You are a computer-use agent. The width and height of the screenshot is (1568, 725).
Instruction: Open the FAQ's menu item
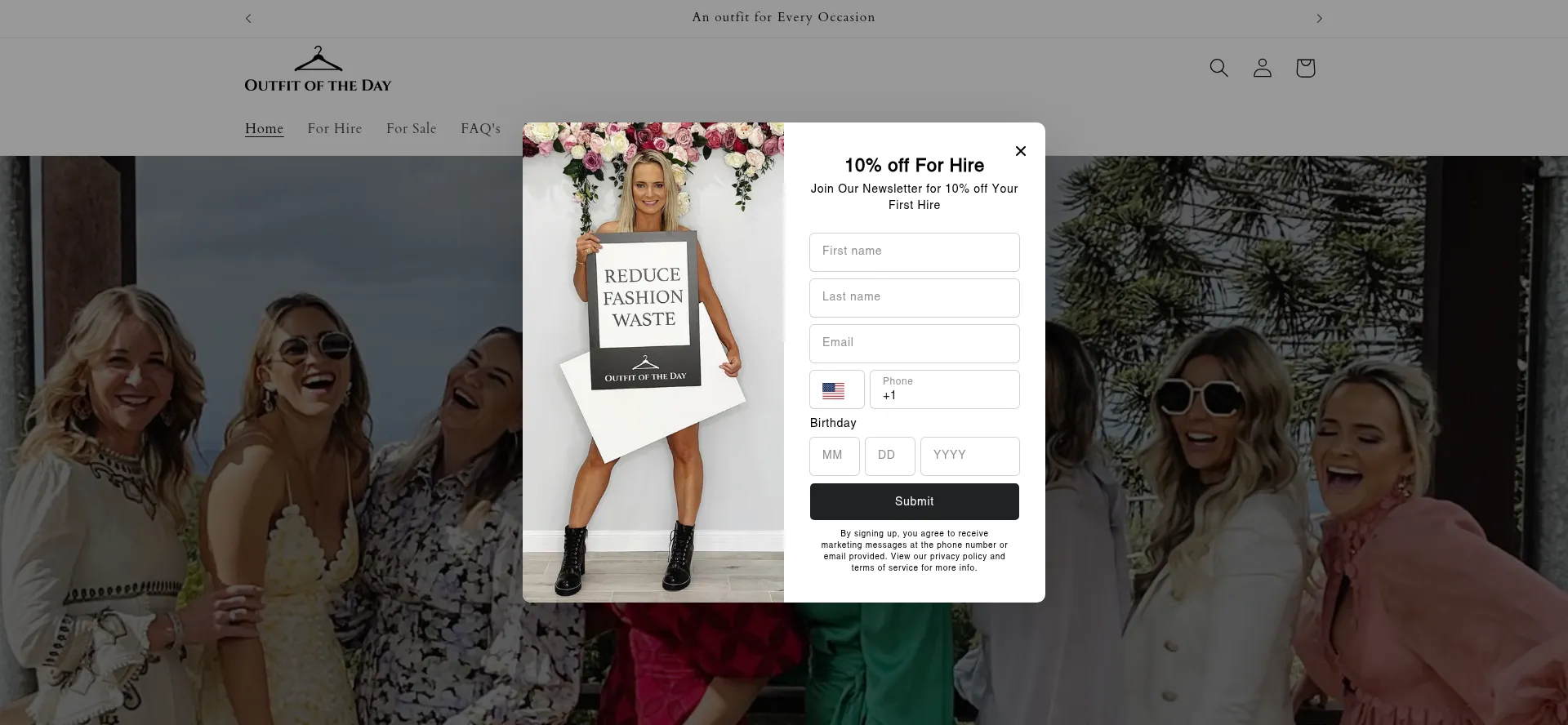480,129
